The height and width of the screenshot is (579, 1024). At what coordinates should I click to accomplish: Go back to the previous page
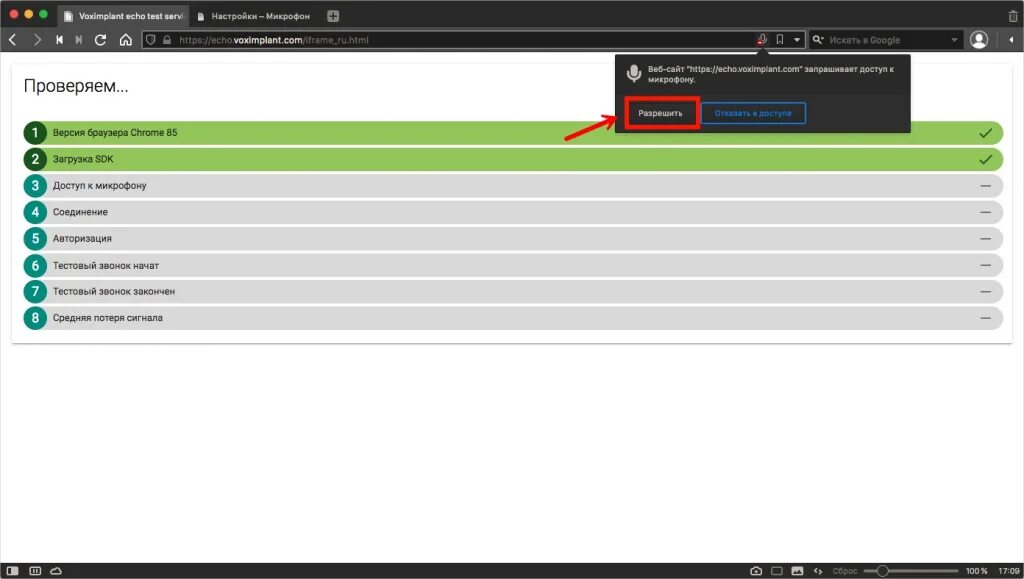(12, 40)
